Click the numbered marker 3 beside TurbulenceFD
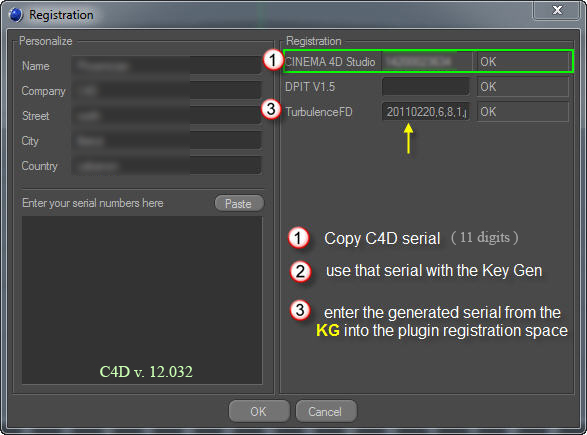587x435 pixels. [x=271, y=109]
